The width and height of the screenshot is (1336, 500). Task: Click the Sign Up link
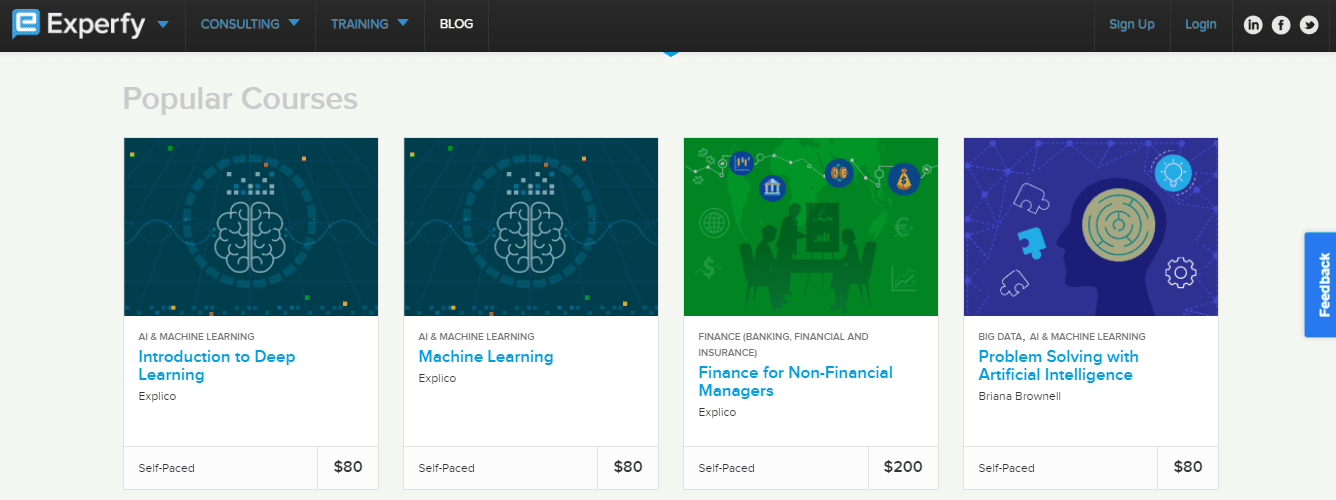(1131, 24)
